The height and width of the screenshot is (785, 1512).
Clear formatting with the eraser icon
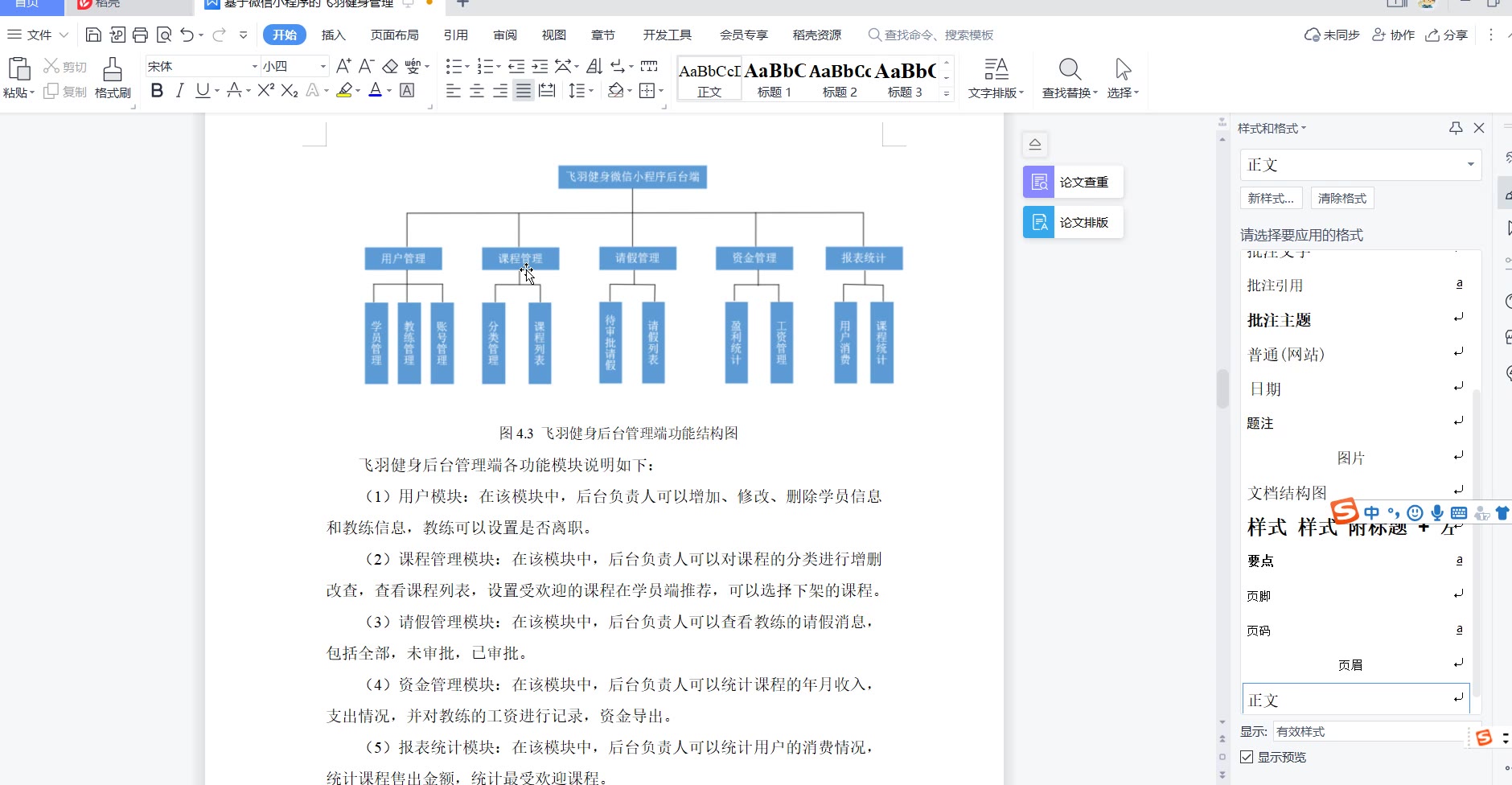(x=390, y=66)
